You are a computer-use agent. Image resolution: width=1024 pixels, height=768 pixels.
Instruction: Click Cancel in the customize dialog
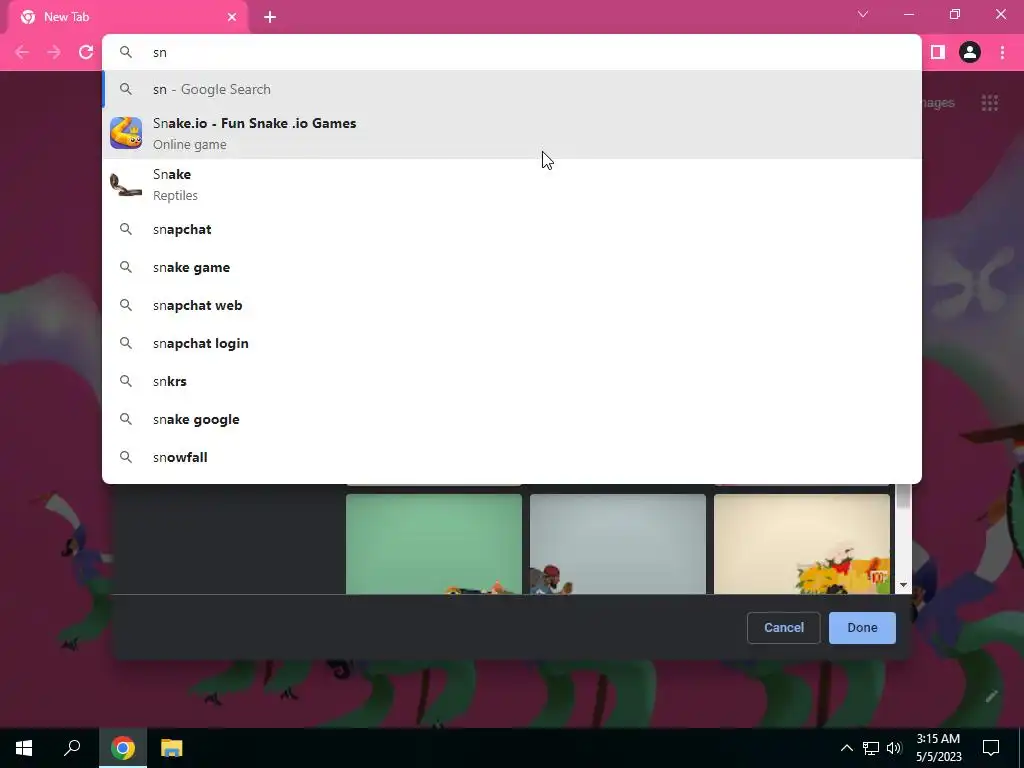click(x=784, y=628)
